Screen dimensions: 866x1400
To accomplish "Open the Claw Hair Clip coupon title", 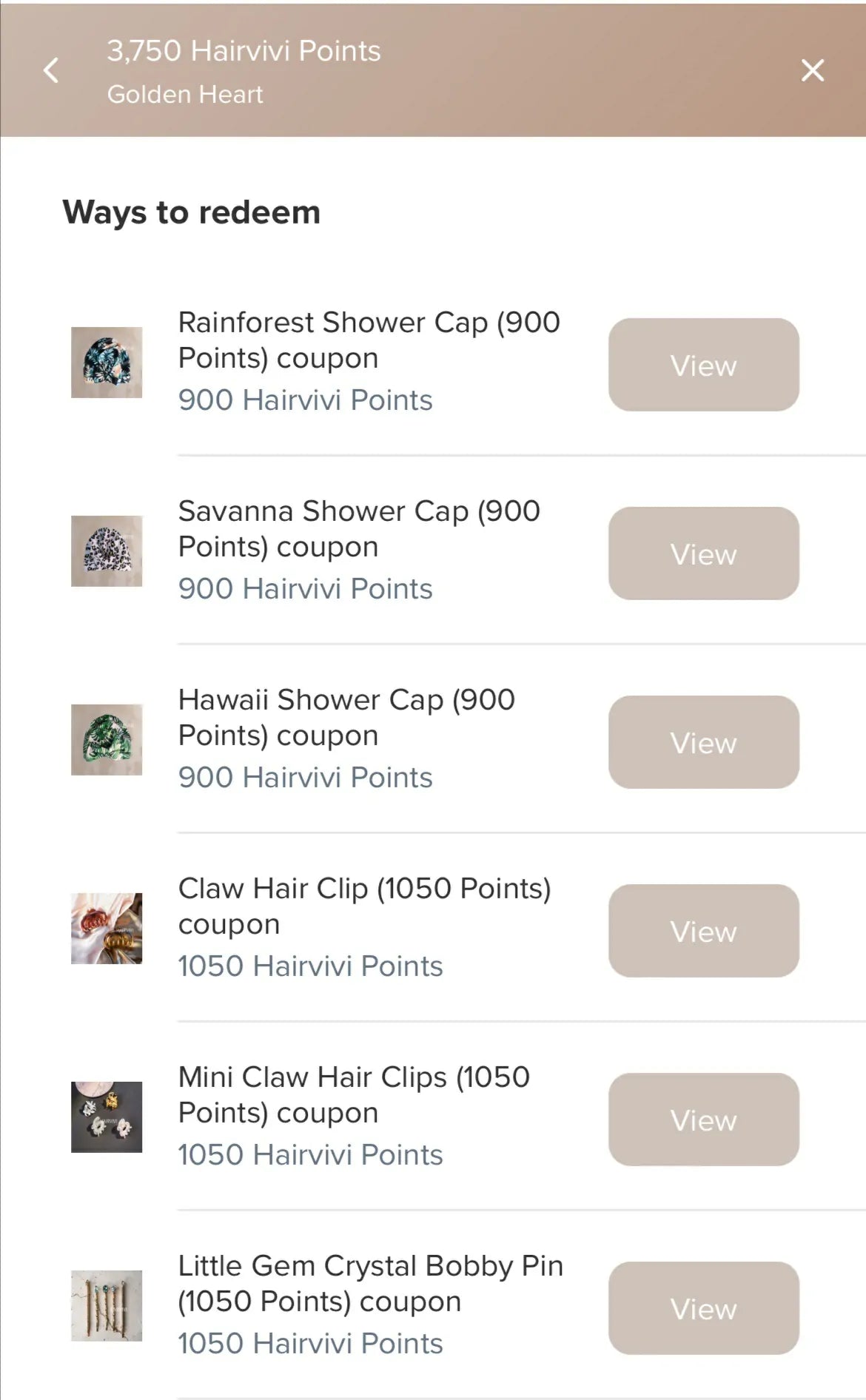I will (x=364, y=906).
